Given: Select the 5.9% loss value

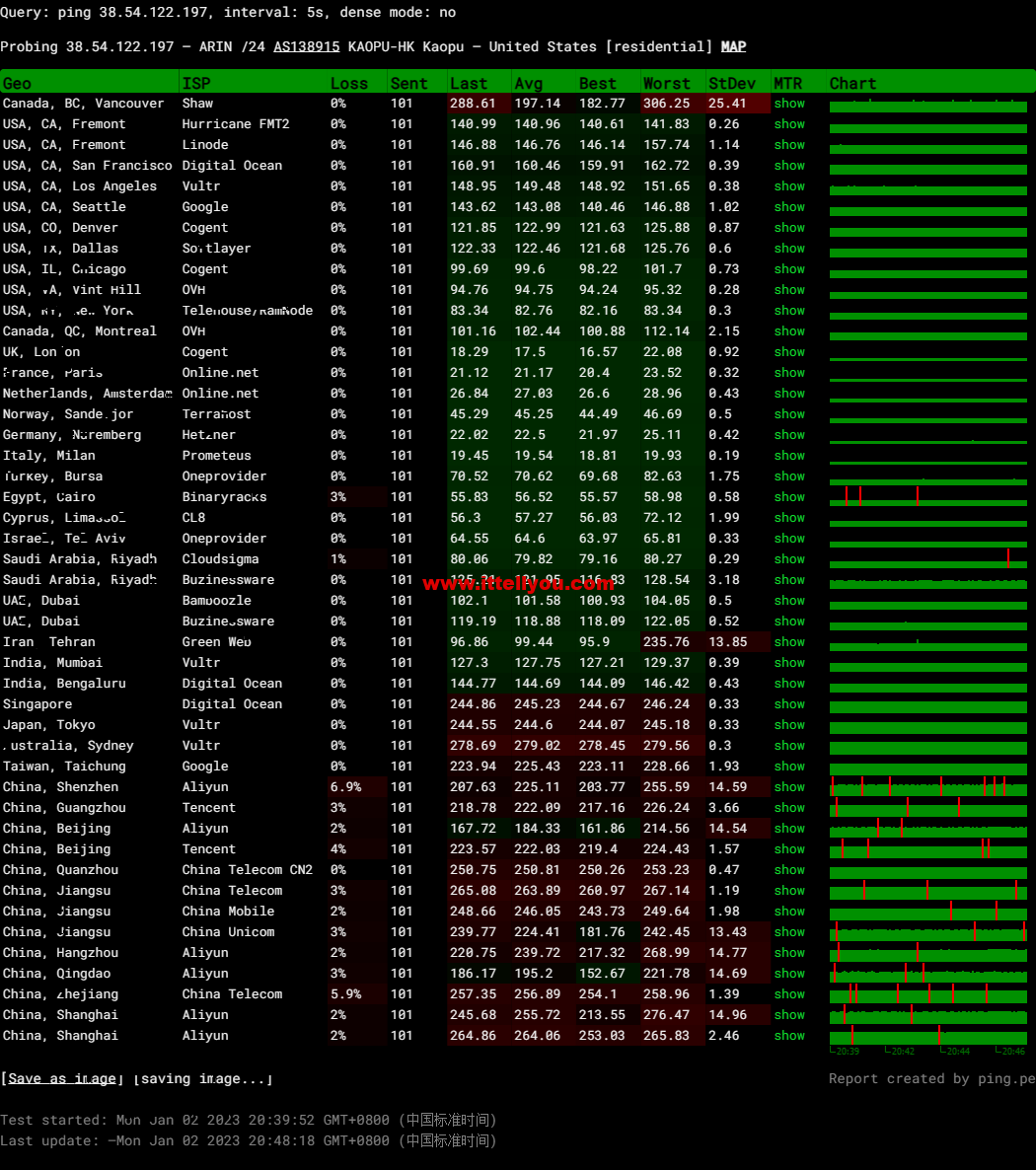Looking at the screenshot, I should 346,993.
